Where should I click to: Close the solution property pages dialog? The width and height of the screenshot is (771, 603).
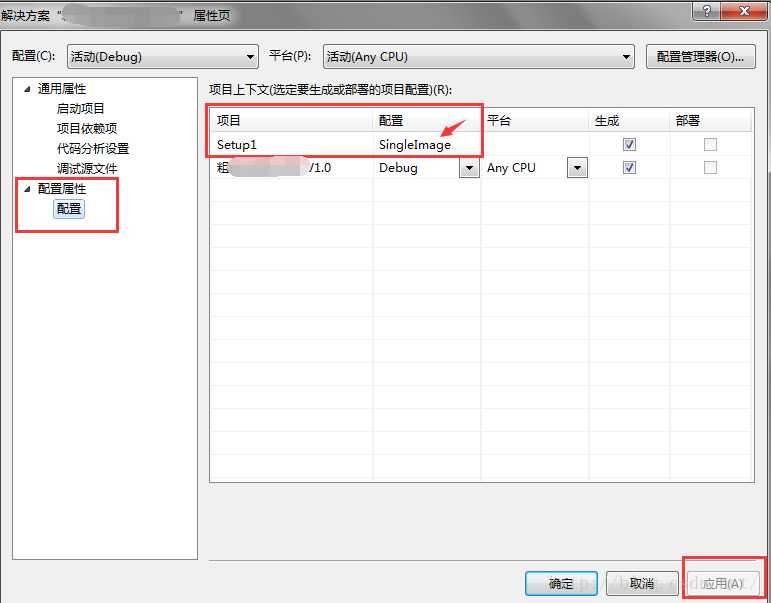click(744, 10)
